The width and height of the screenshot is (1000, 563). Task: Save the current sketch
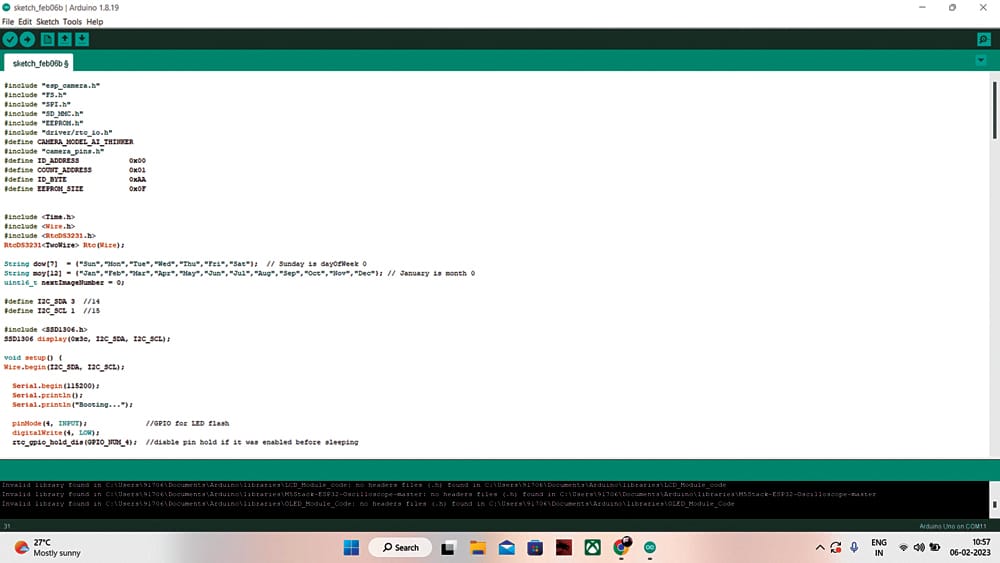82,39
